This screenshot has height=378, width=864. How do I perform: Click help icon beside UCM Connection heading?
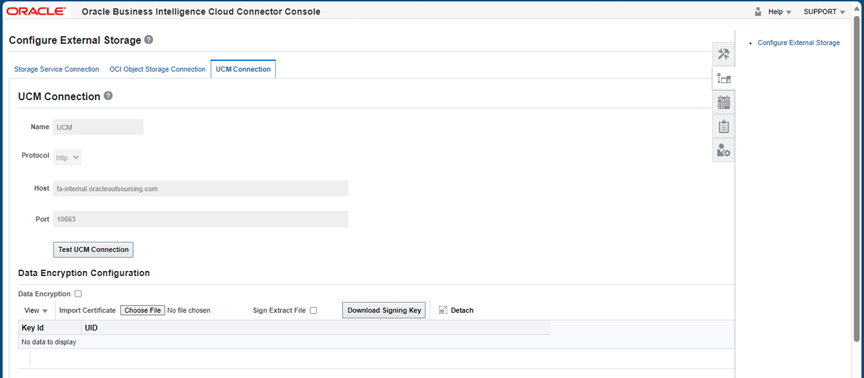click(108, 96)
